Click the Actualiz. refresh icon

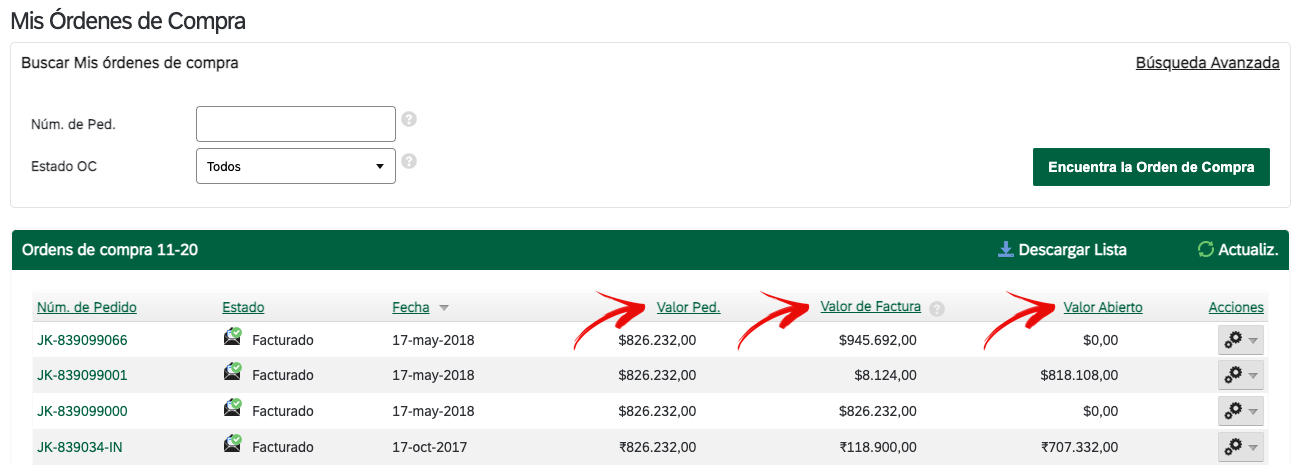tap(1205, 249)
